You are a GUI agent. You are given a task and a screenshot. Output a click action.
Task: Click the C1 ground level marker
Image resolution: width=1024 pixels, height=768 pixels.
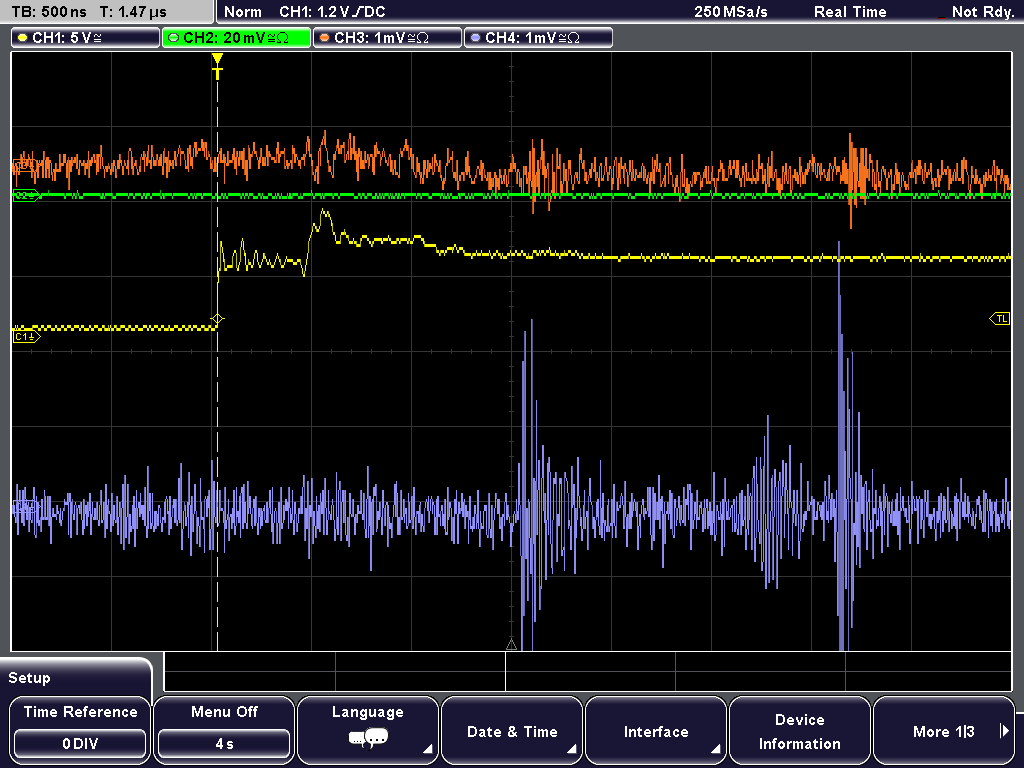(x=26, y=336)
